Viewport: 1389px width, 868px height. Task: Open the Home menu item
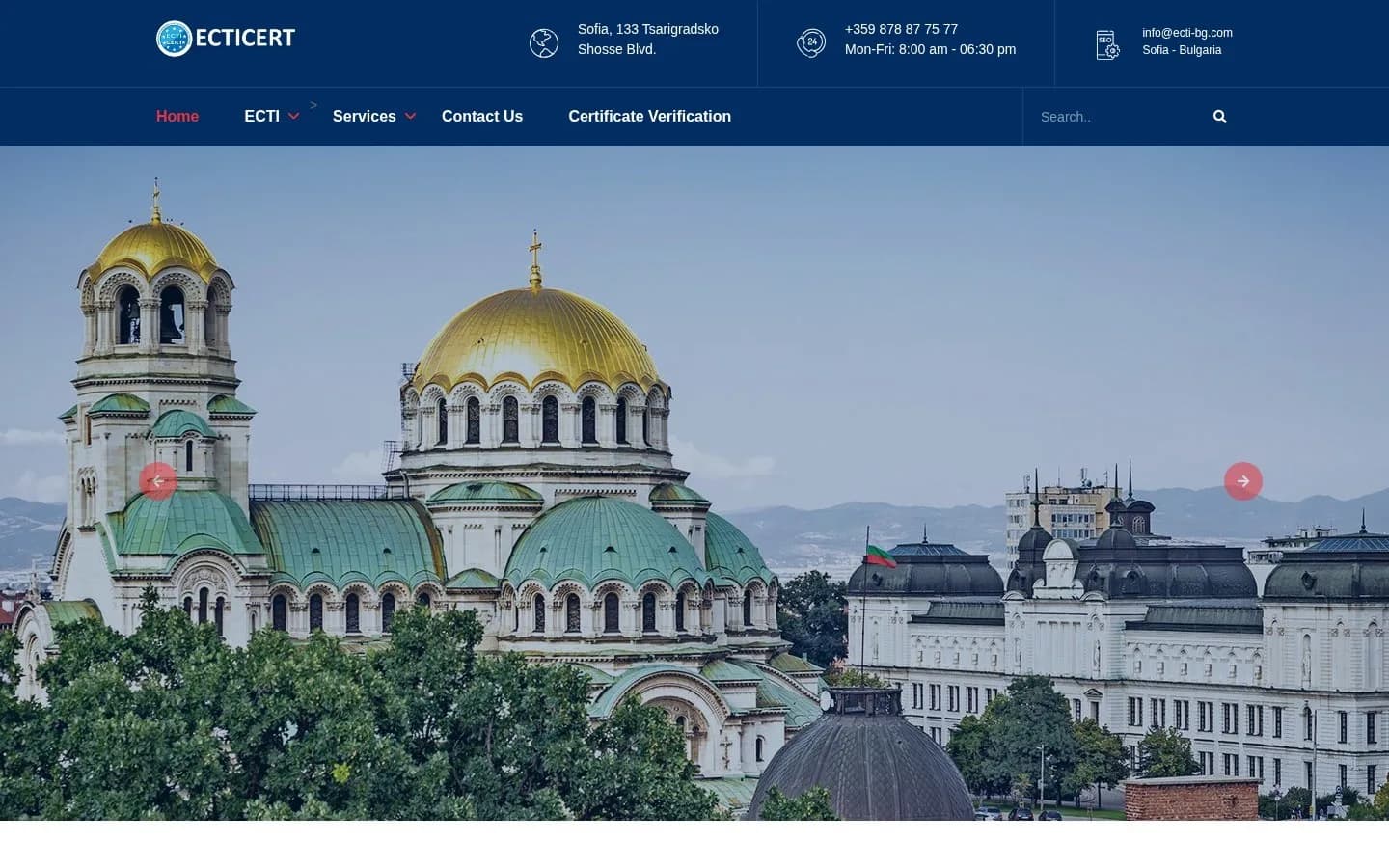click(x=177, y=116)
